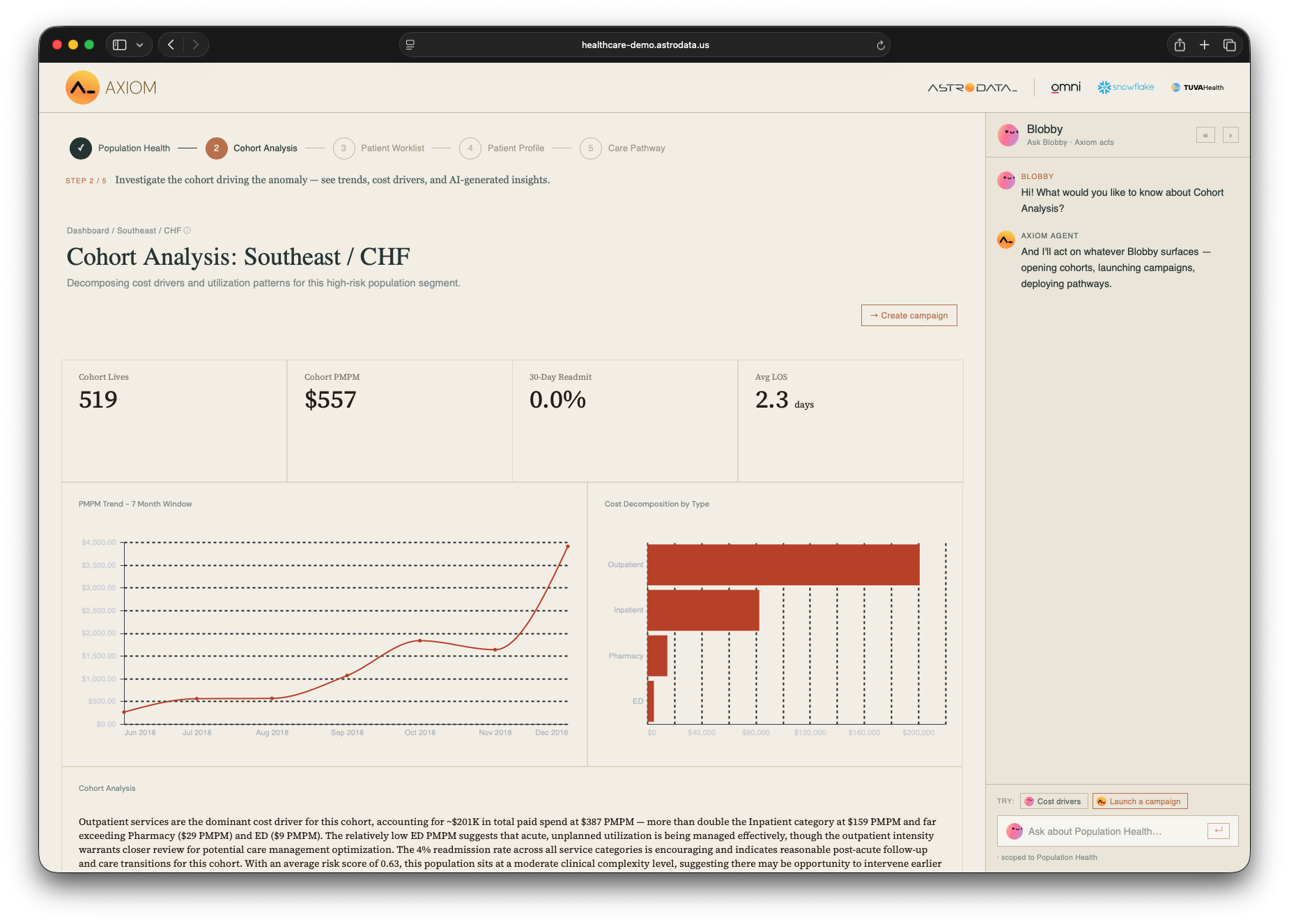The width and height of the screenshot is (1289, 924).
Task: Click the Dec 2018 peak data point
Action: pos(568,546)
